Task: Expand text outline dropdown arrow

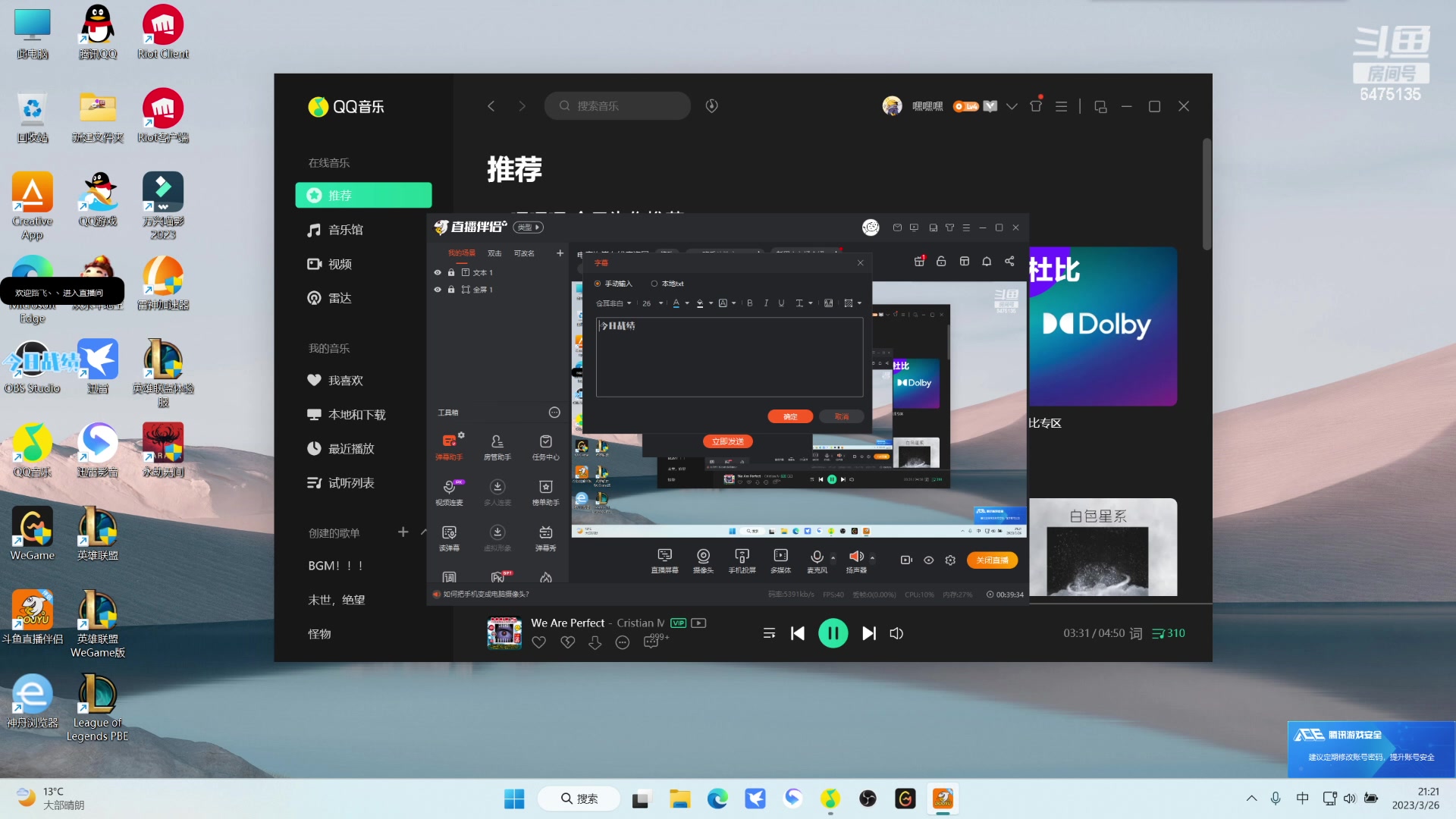Action: click(733, 303)
